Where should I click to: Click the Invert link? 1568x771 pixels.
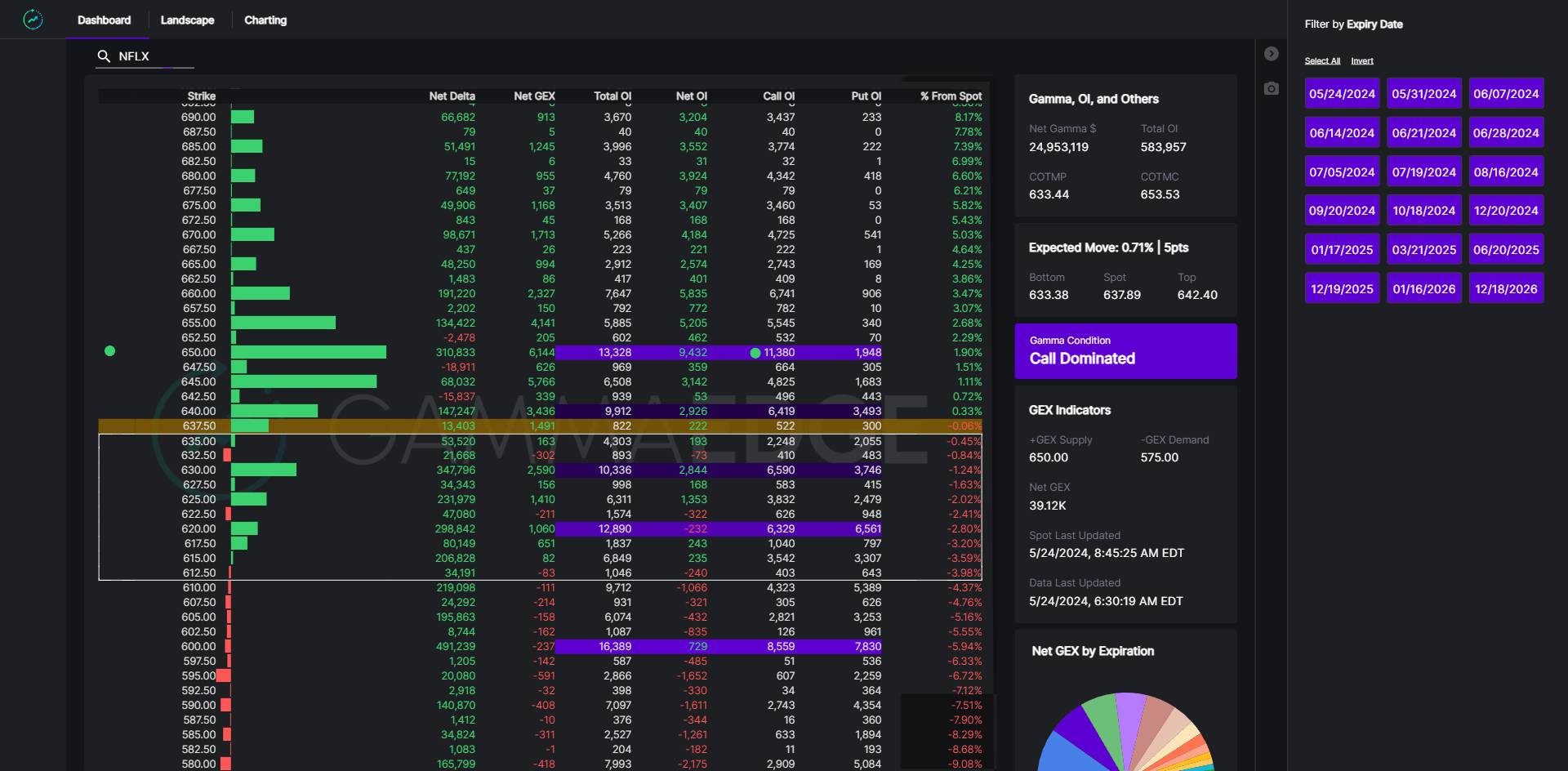click(1361, 61)
